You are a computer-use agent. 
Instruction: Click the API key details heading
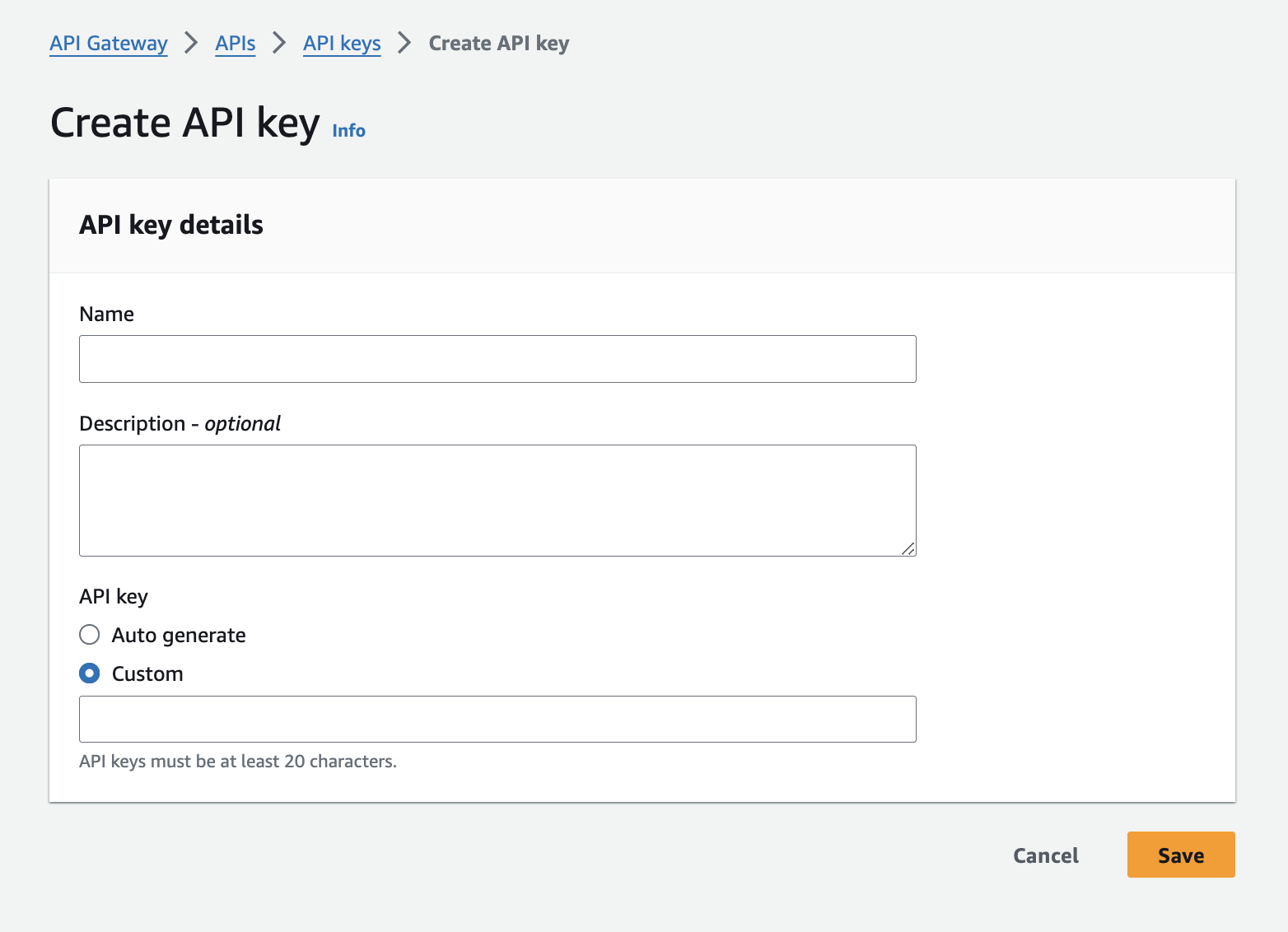click(171, 226)
